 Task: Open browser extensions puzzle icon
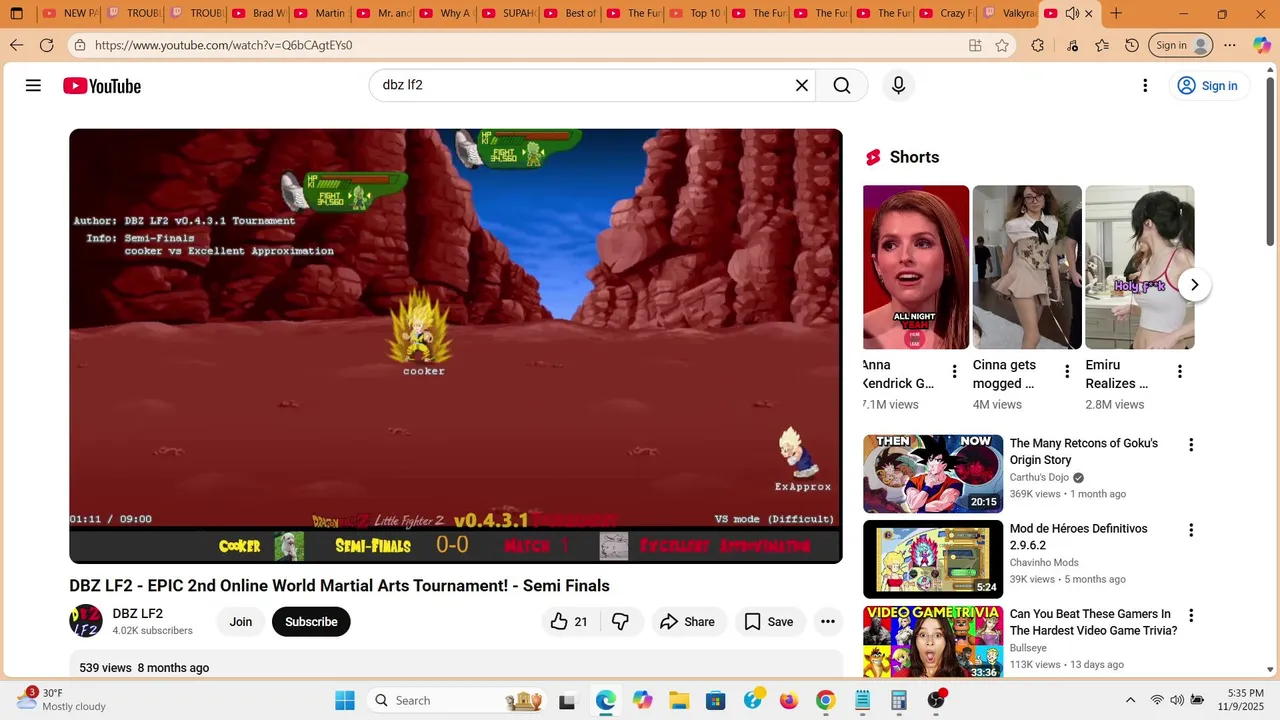point(1038,45)
